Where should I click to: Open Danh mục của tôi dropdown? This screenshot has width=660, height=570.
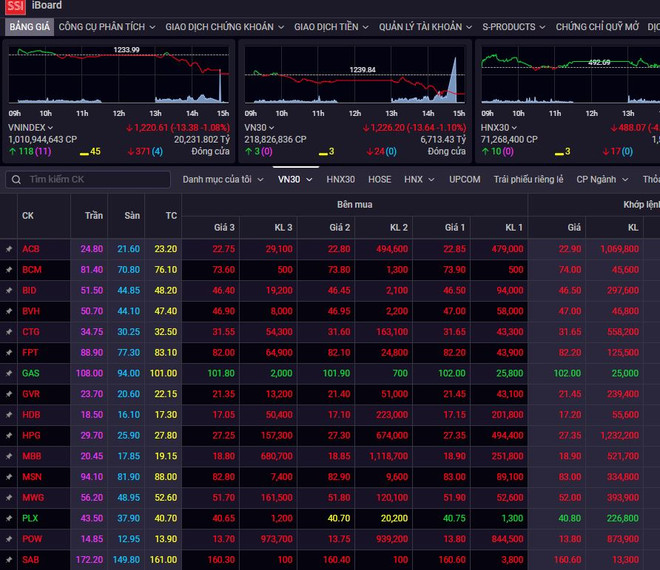[223, 180]
